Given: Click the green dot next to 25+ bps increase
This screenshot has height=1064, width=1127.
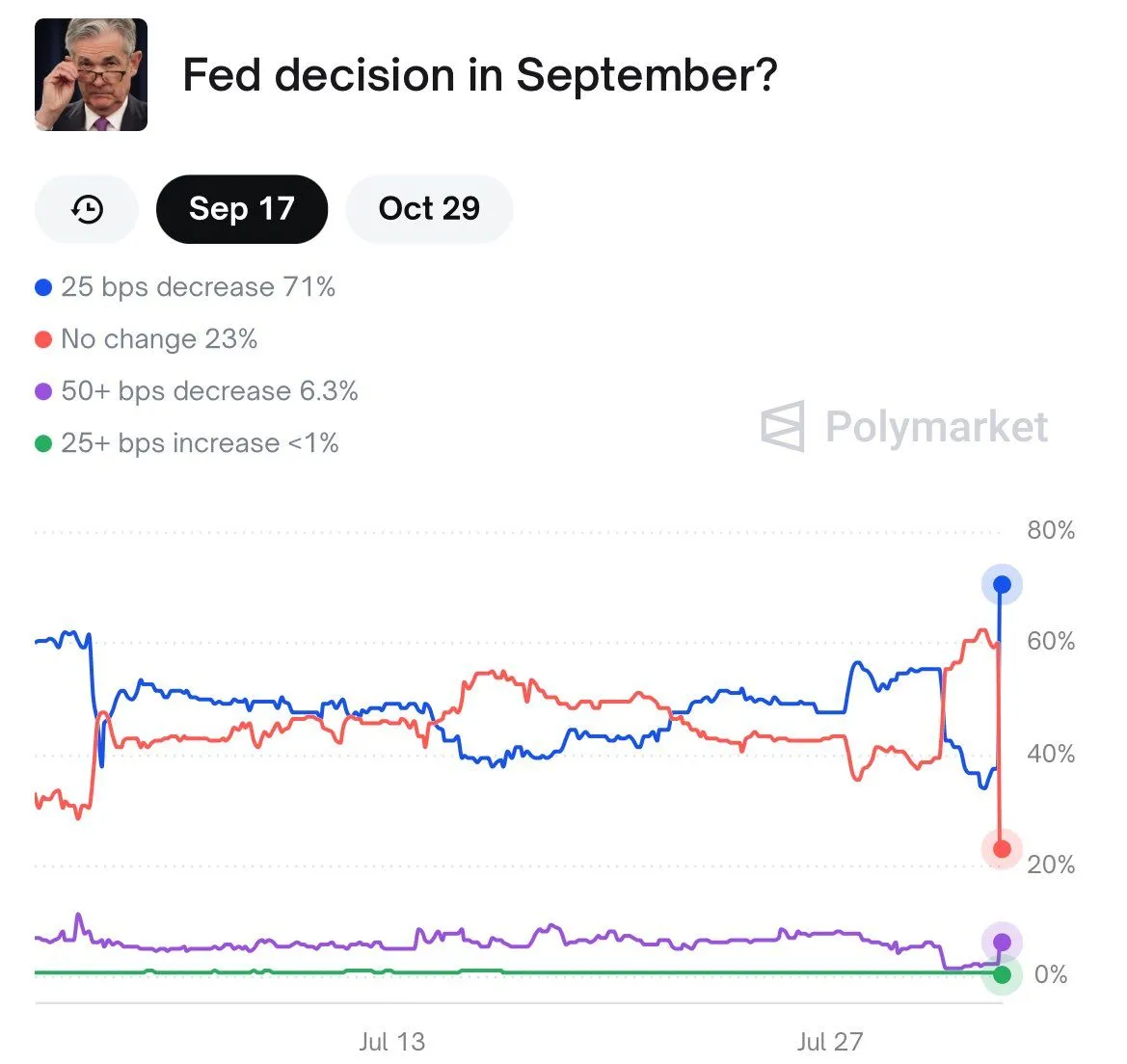Looking at the screenshot, I should click(x=41, y=442).
